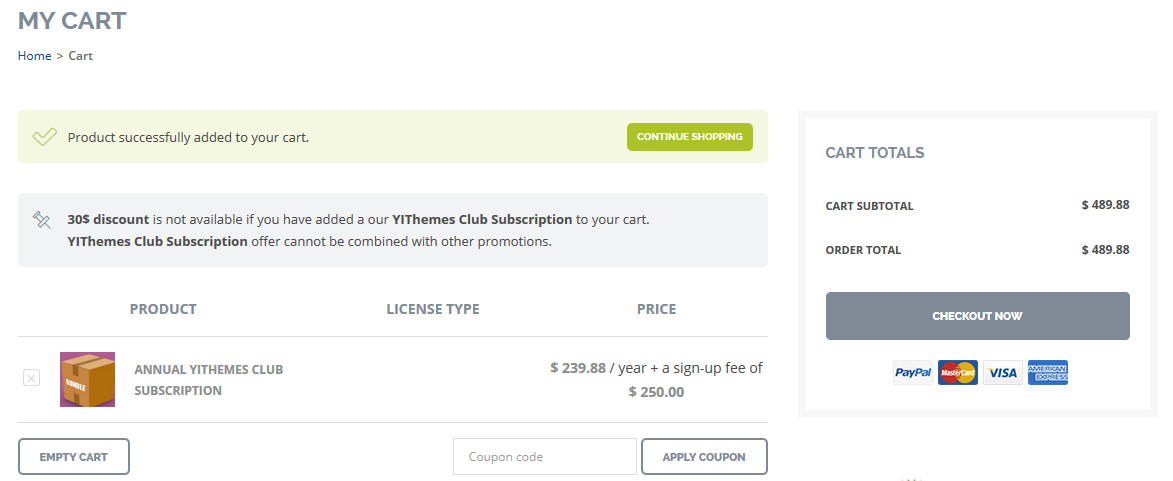Click the Cart Totals heading

[x=874, y=153]
